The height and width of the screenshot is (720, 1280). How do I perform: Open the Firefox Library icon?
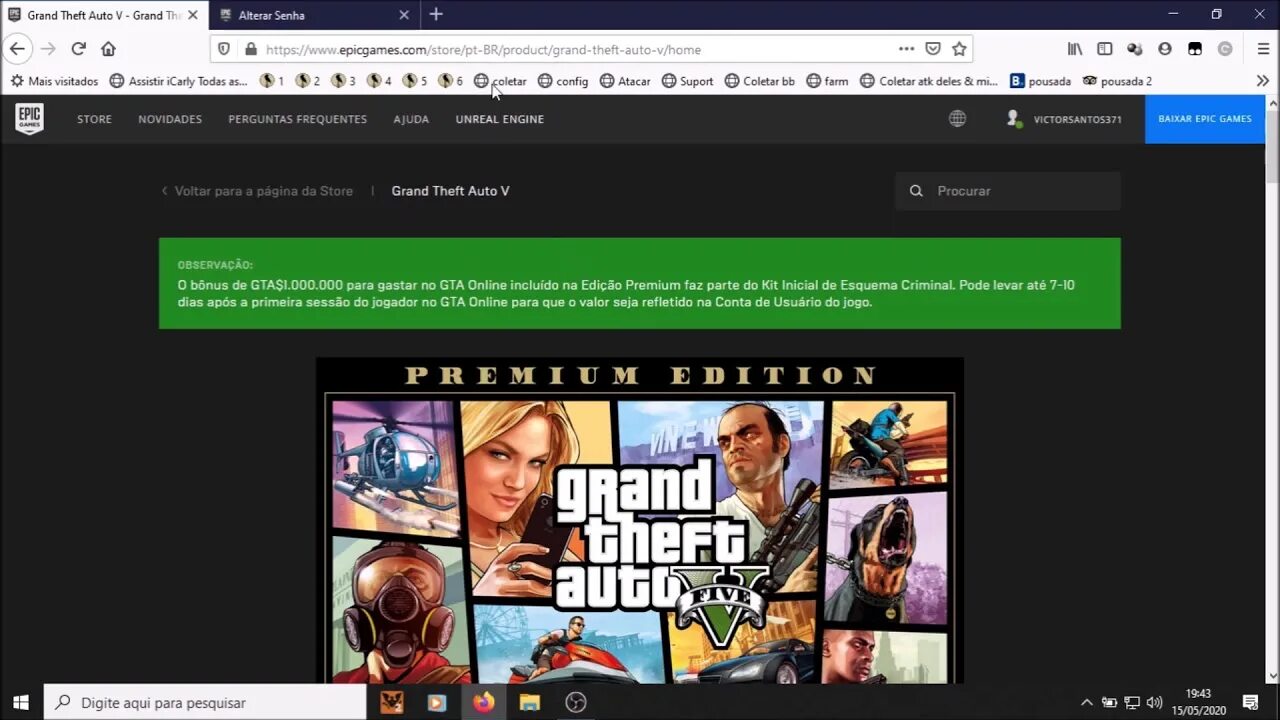1075,49
